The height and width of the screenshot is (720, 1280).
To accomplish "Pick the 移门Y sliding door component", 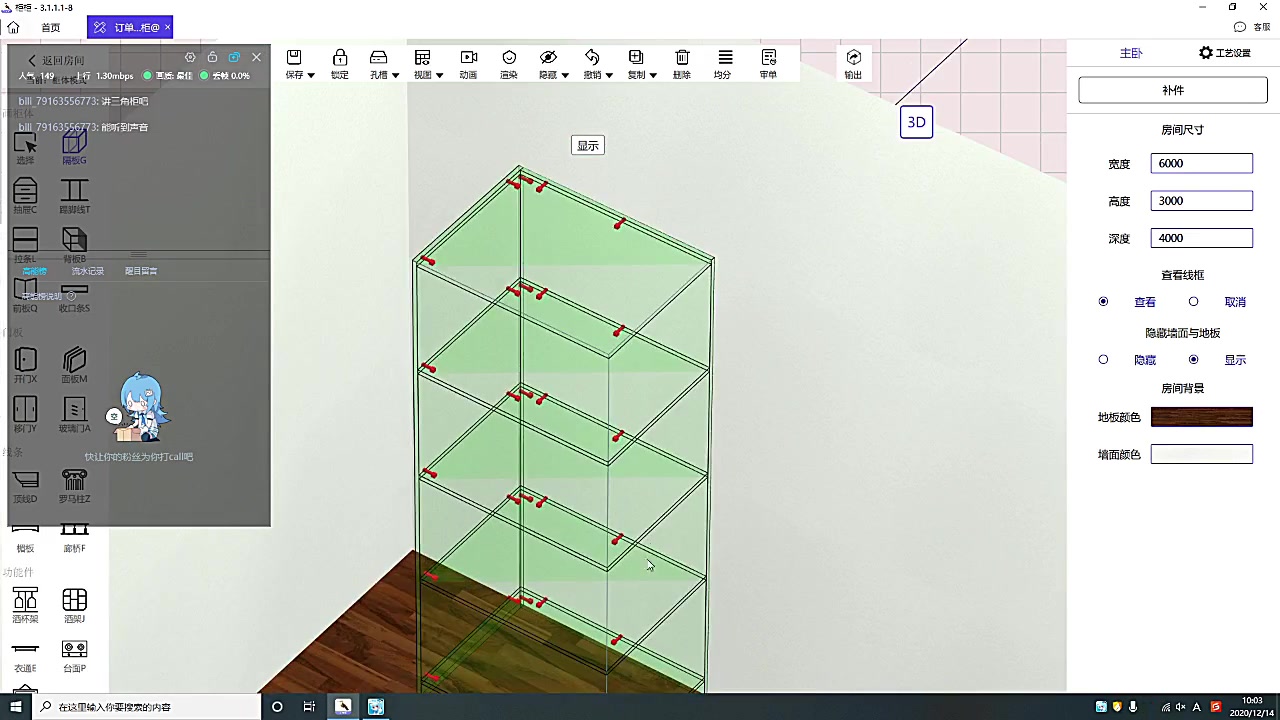I will click(25, 415).
